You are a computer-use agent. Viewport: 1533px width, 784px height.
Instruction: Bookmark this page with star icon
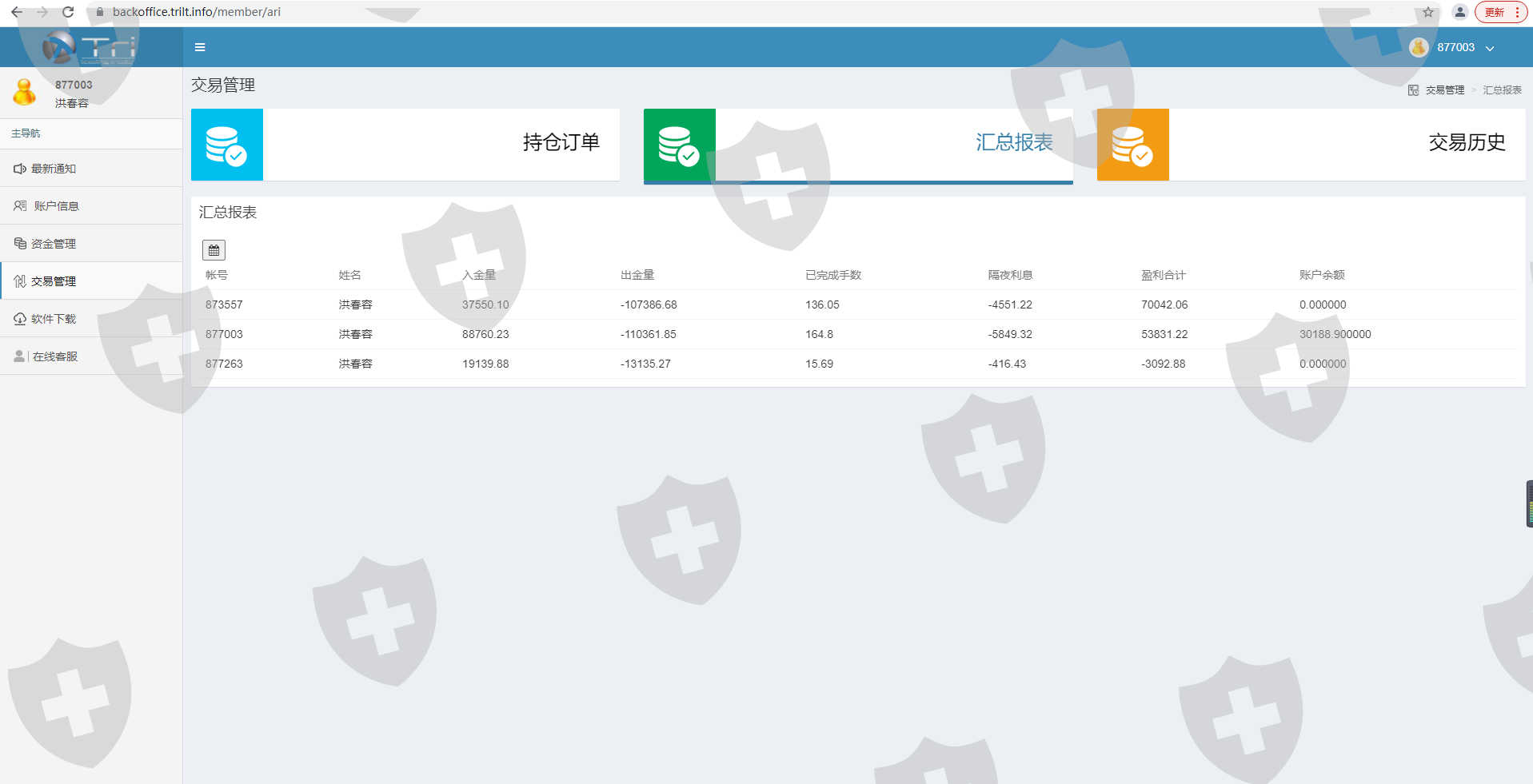coord(1428,12)
